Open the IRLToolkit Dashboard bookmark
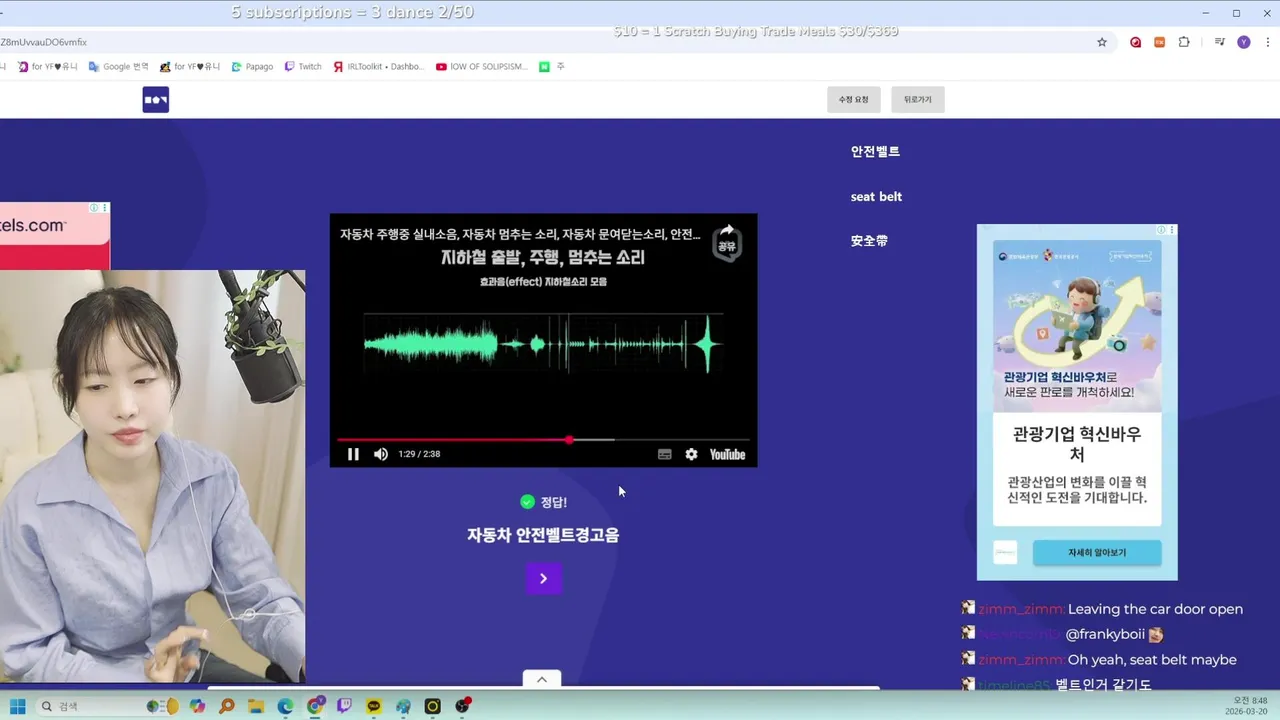The width and height of the screenshot is (1280, 720). (x=378, y=66)
